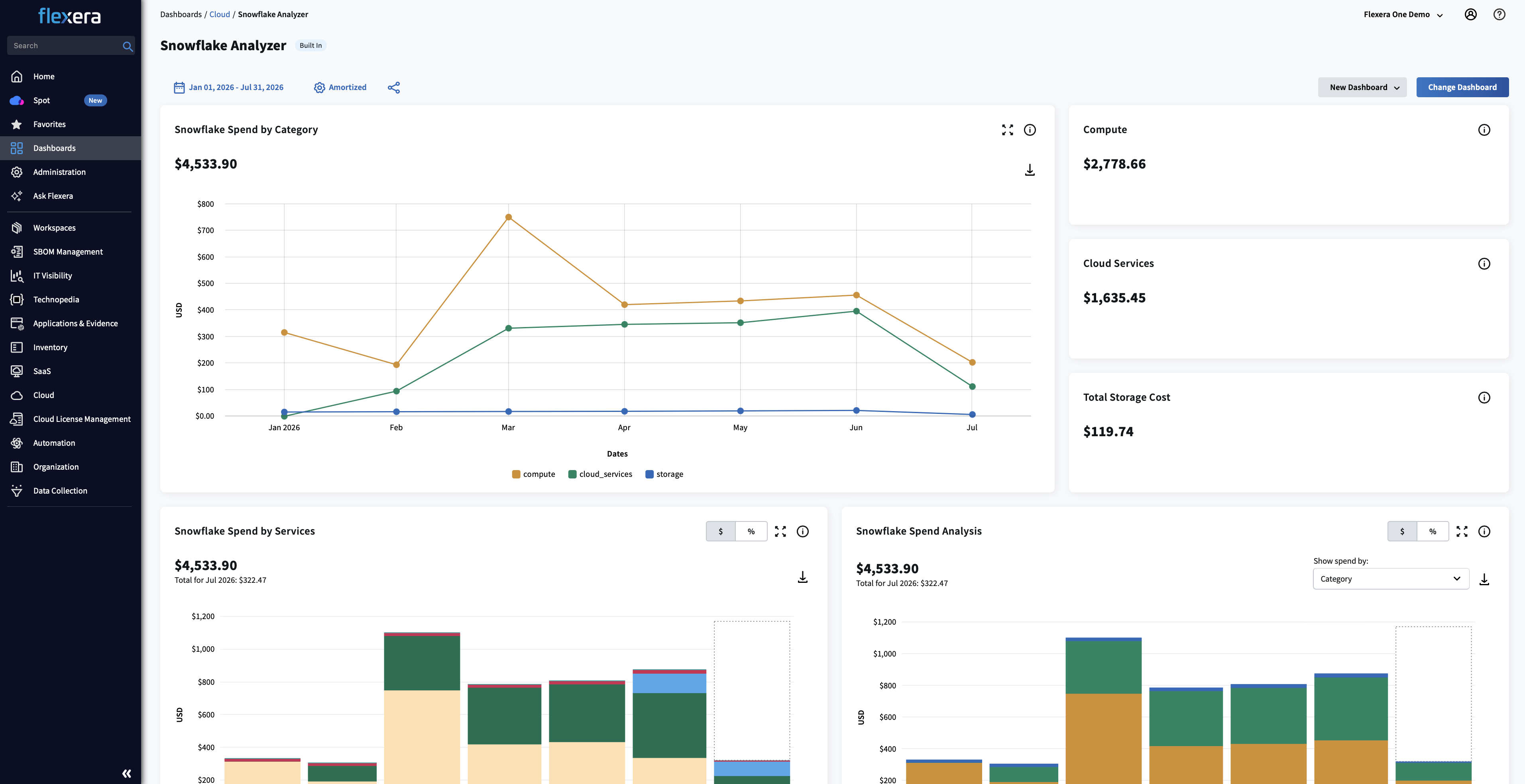This screenshot has height=784, width=1525.
Task: Expand Snowflake Spend by Category to fullscreen
Action: pyautogui.click(x=1008, y=129)
